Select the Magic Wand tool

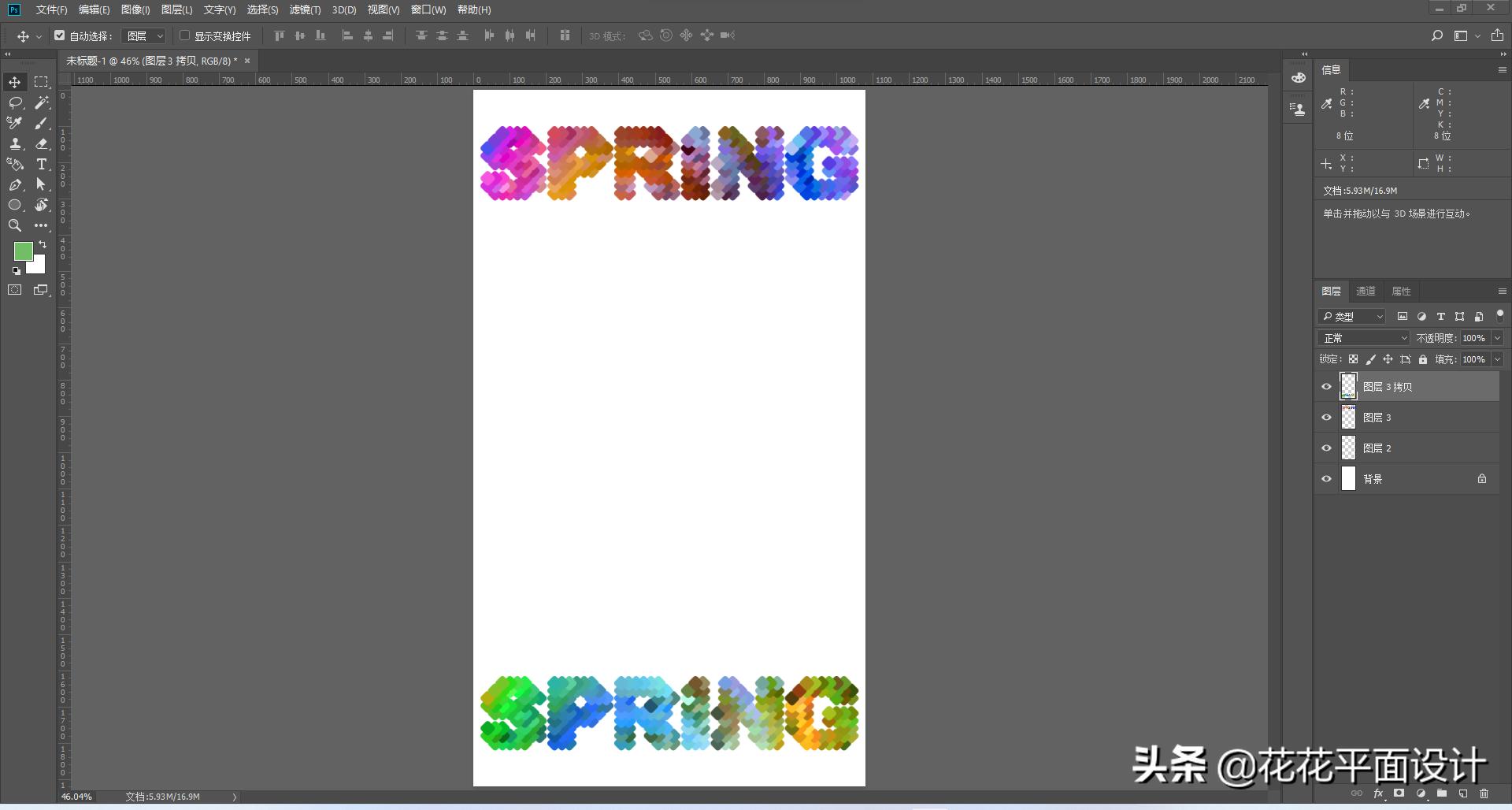(x=42, y=102)
